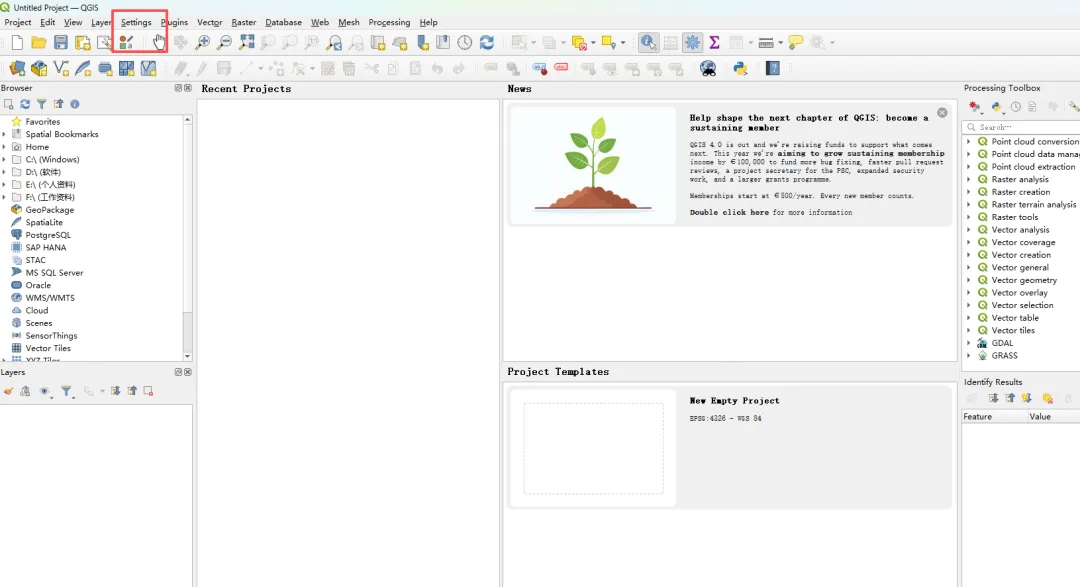This screenshot has width=1080, height=587.
Task: Expand Raster analysis in Processing Toolbox
Action: point(968,179)
